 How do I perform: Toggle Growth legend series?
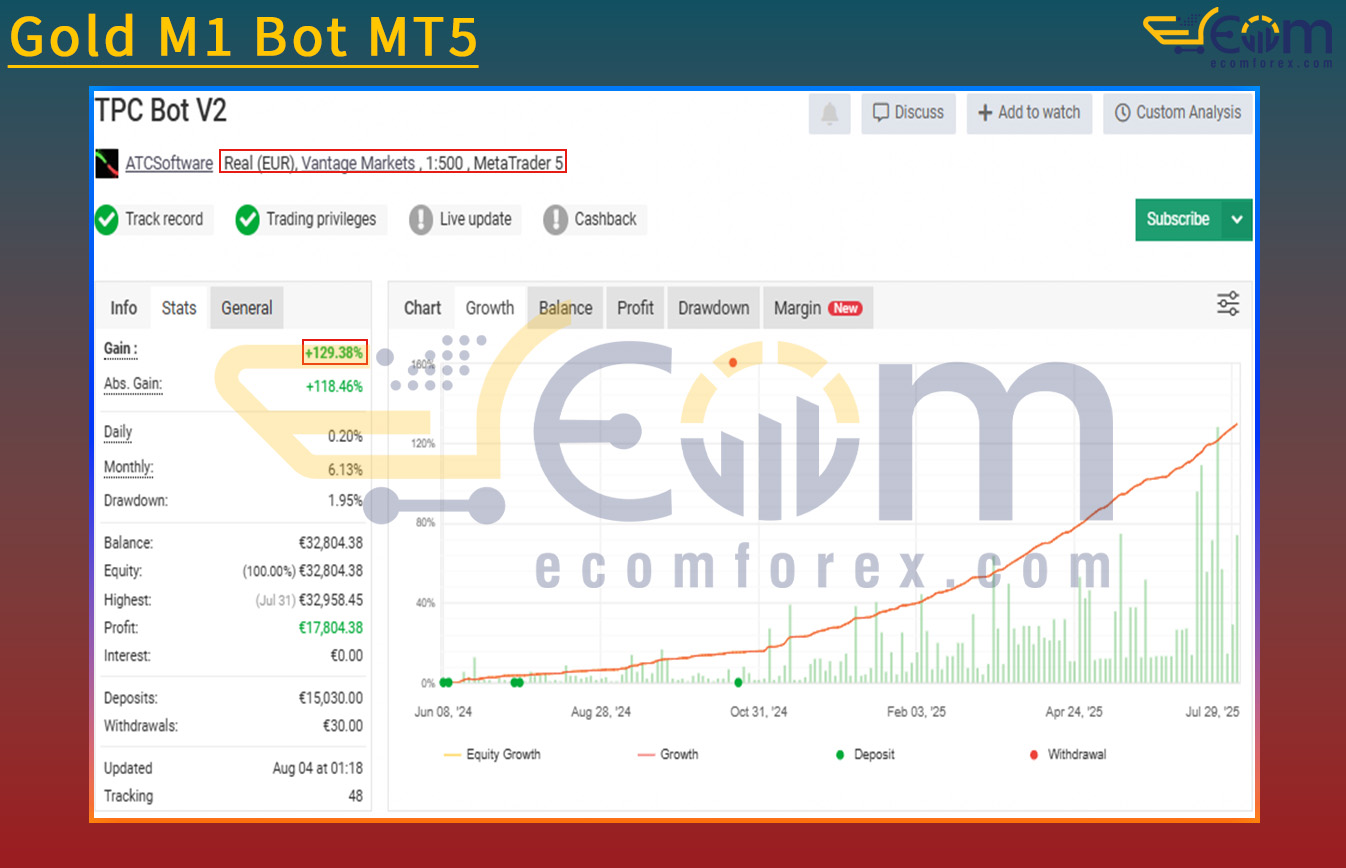point(668,754)
